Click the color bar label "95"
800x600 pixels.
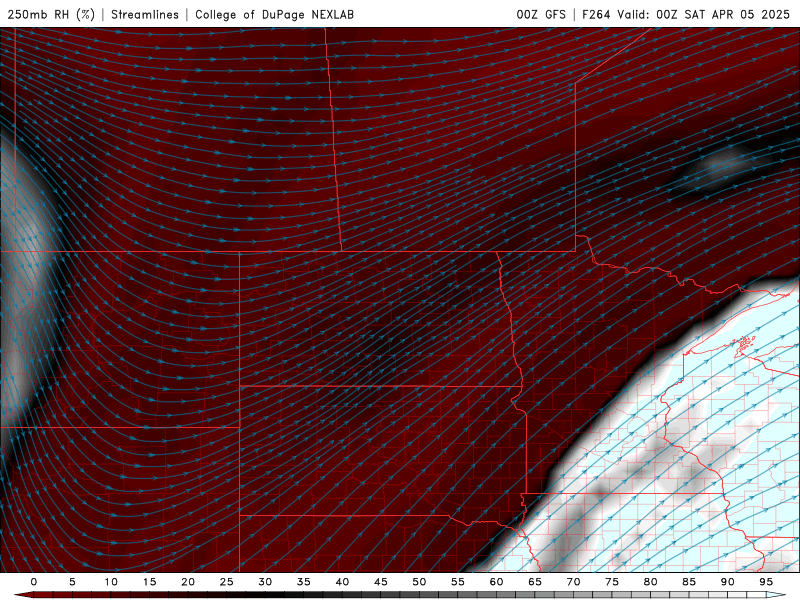coord(765,582)
